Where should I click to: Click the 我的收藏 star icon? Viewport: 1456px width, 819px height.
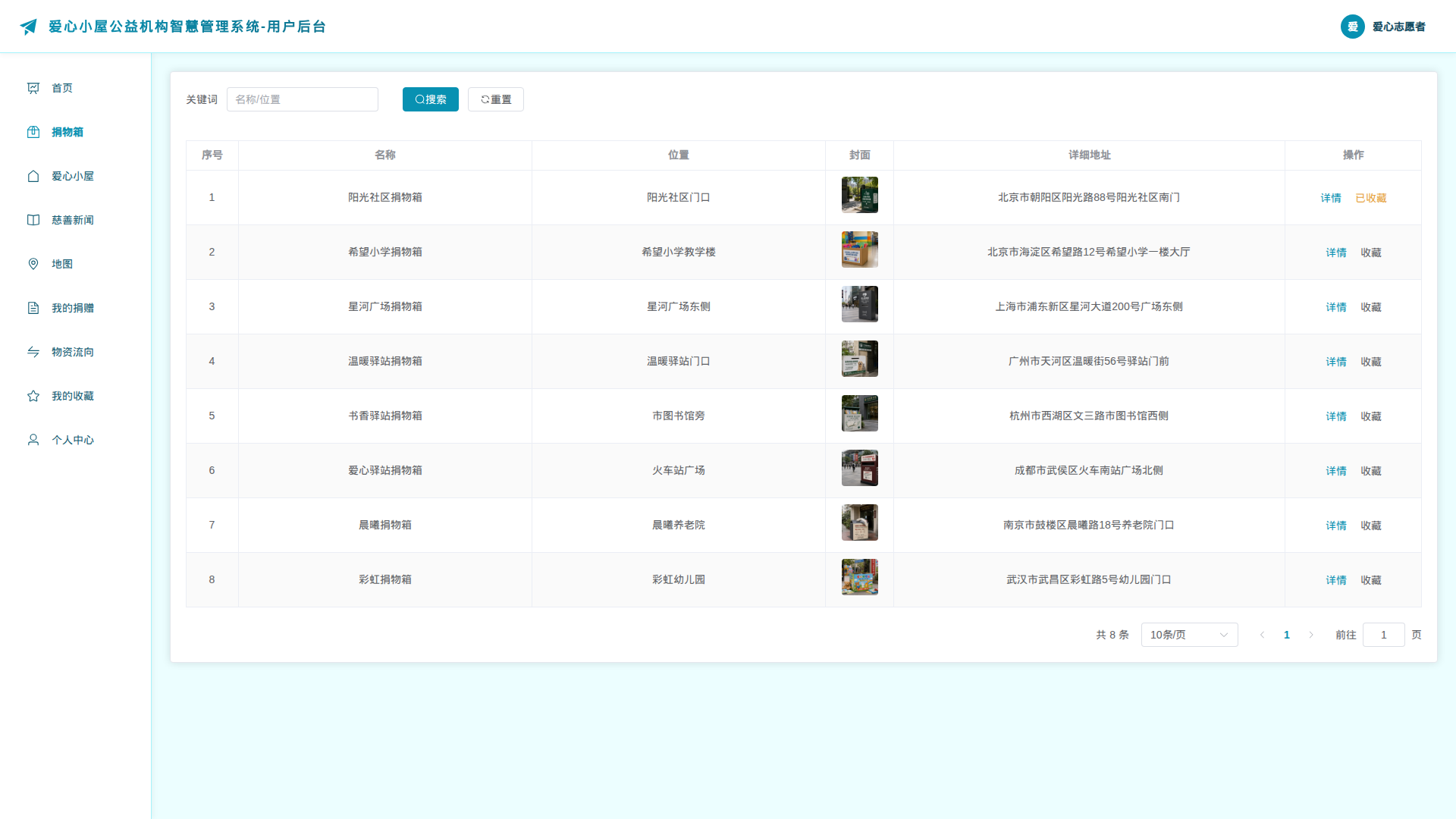(x=33, y=396)
